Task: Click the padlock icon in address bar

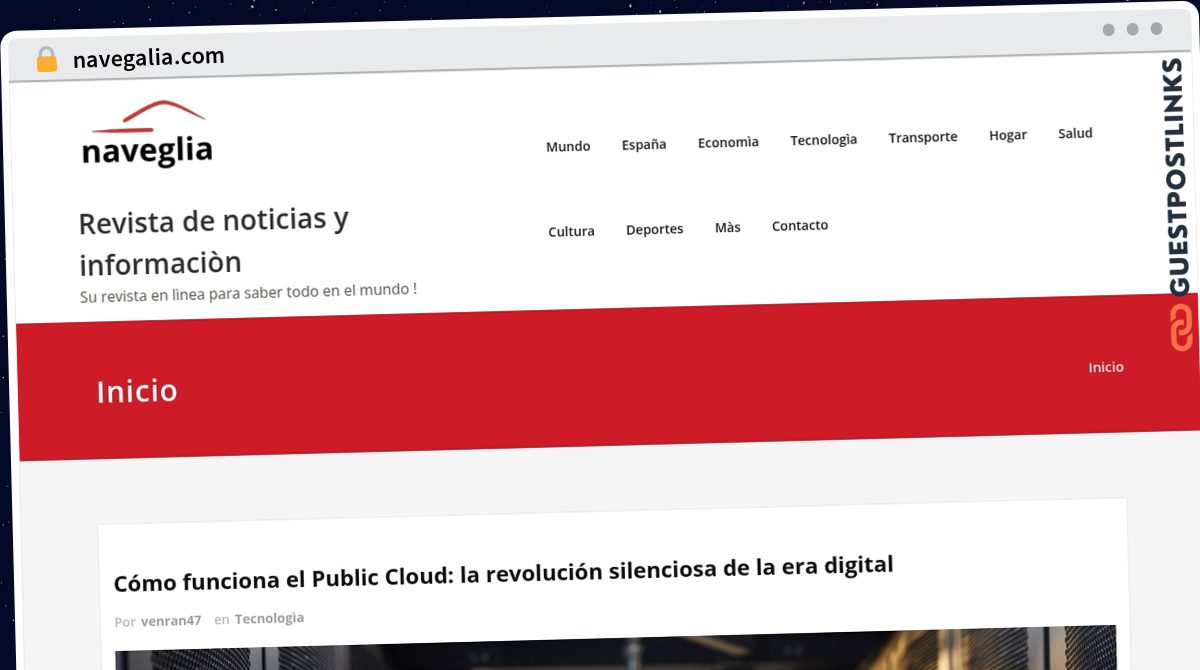Action: tap(47, 60)
